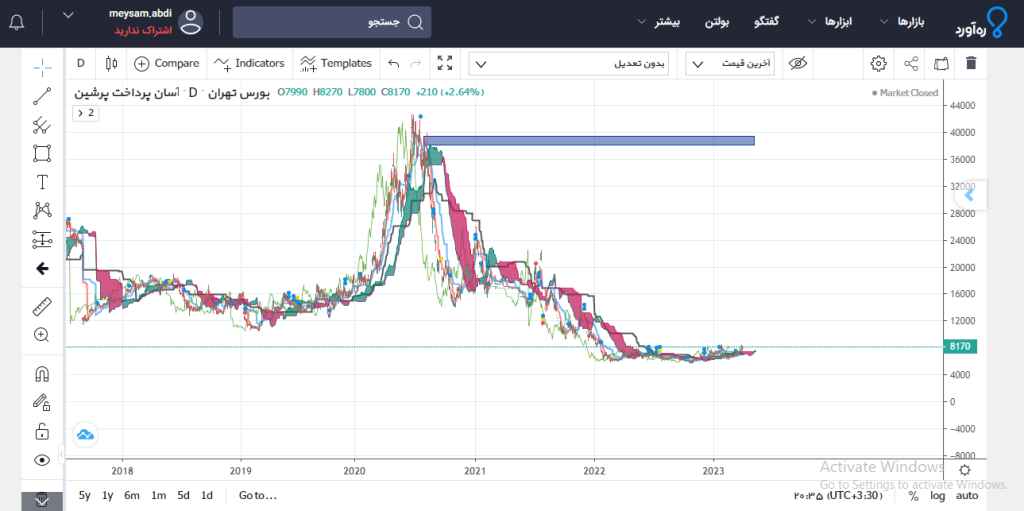Viewport: 1024px width, 511px height.
Task: Open chart settings gear
Action: pos(878,63)
